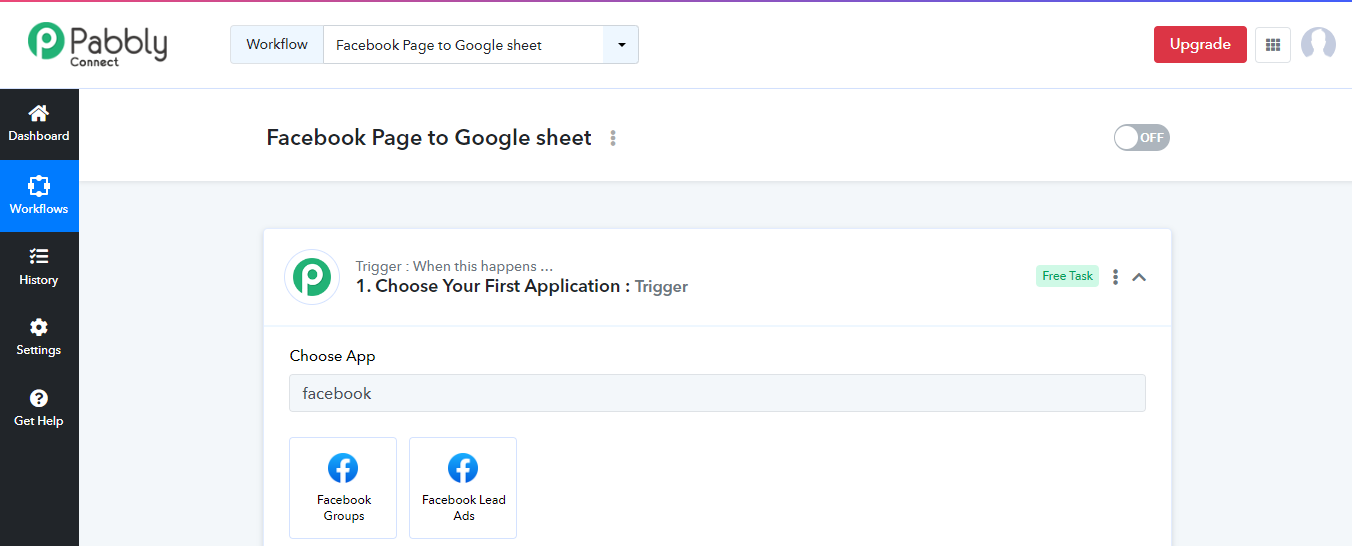Click the Workflow label in header
This screenshot has width=1352, height=546.
click(277, 45)
